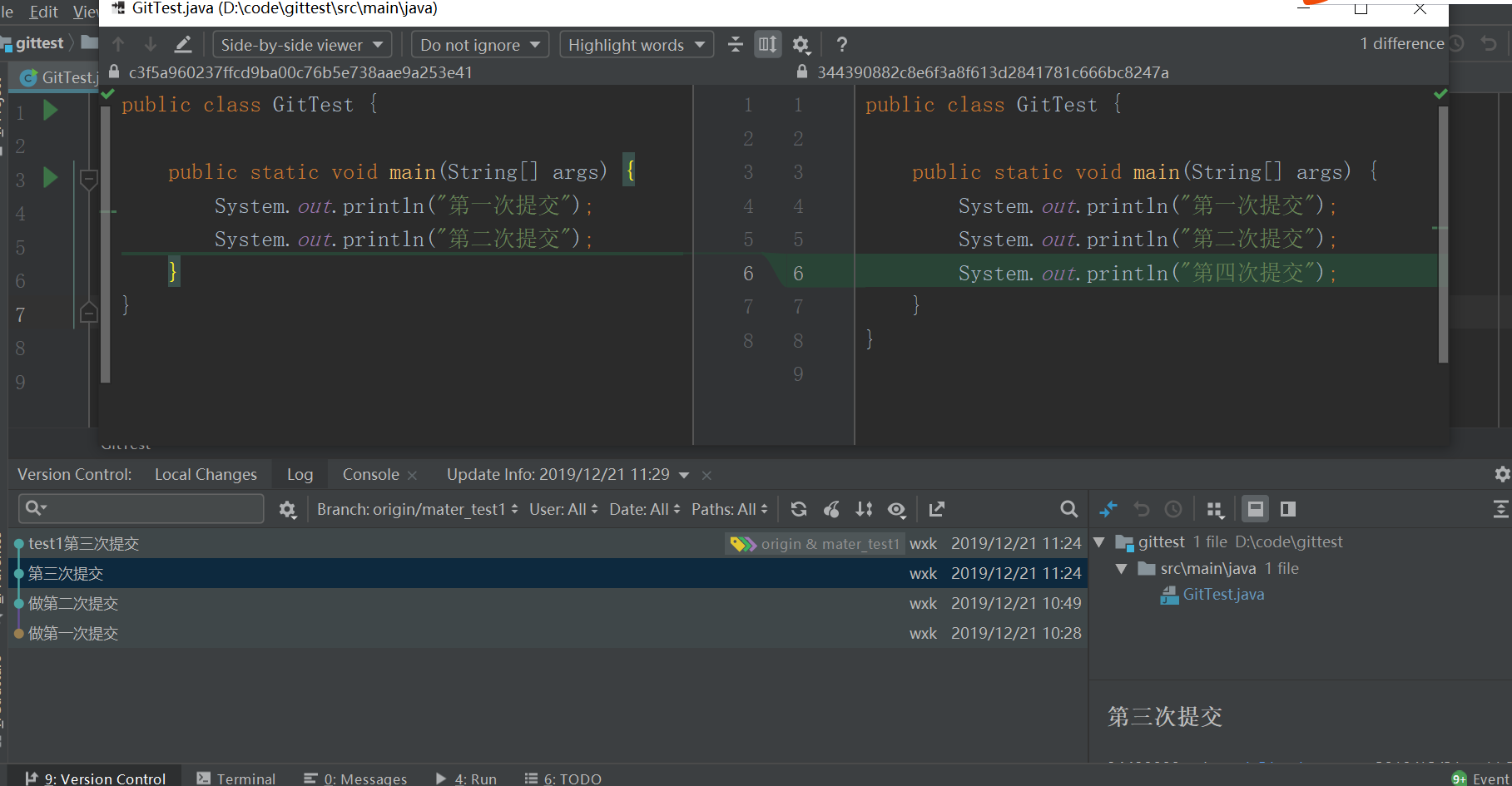Toggle show details pane icon
Image resolution: width=1512 pixels, height=786 pixels.
pyautogui.click(x=1256, y=509)
